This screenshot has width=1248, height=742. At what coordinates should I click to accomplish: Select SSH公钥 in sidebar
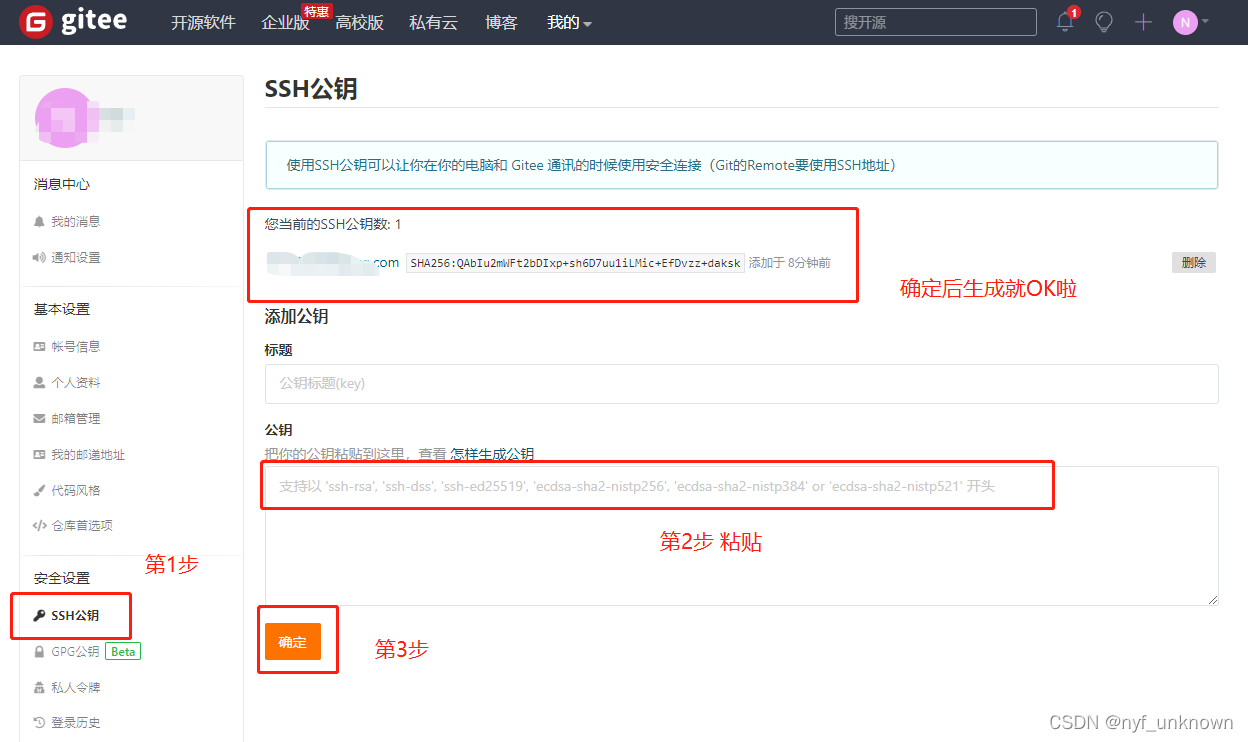click(x=75, y=615)
